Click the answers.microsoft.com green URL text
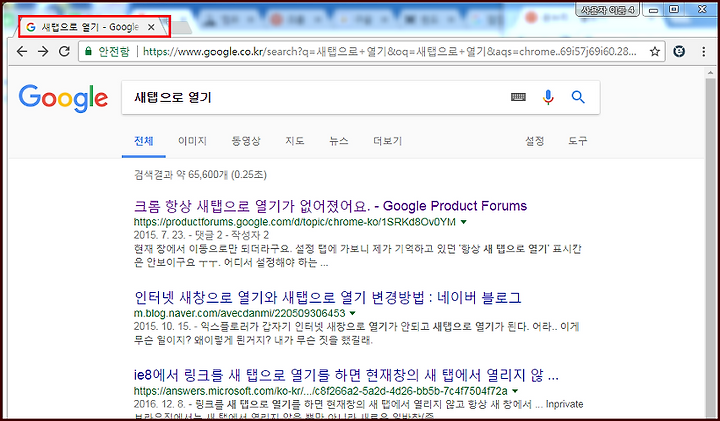Screen dimensions: 720x421 [x=321, y=391]
